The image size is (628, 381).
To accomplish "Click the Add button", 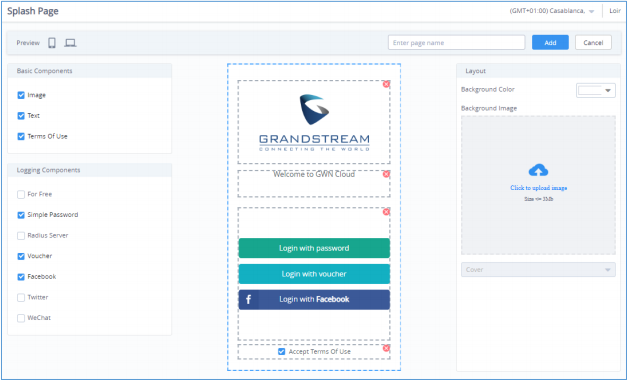I will tap(550, 42).
